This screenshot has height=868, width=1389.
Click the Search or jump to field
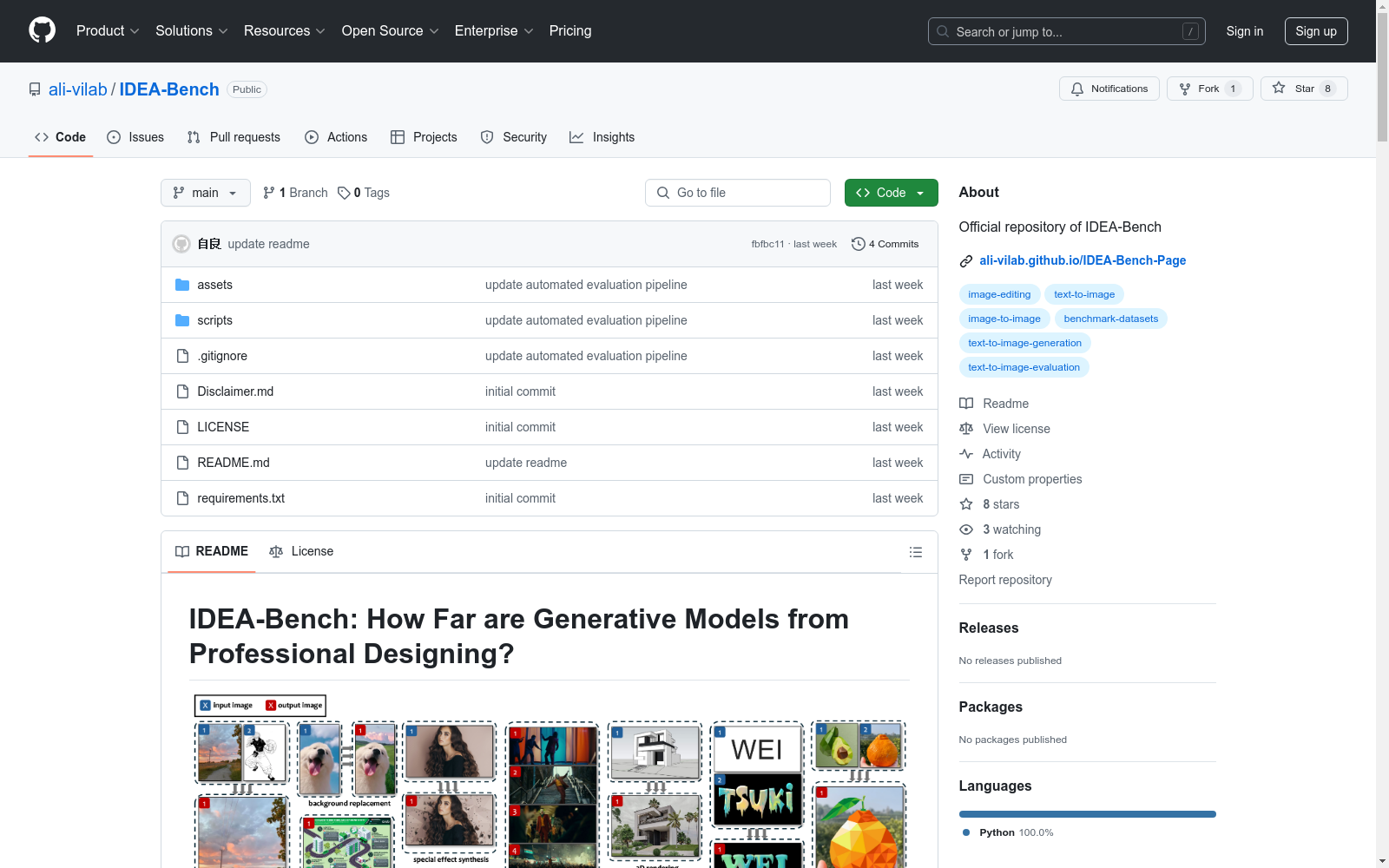coord(1067,31)
